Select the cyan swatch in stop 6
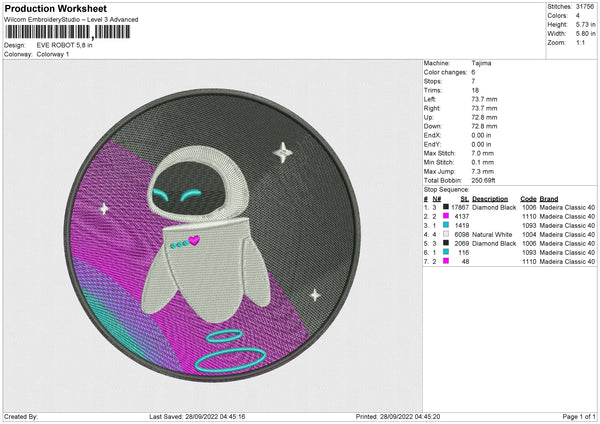Viewport: 600px width, 424px height. [x=444, y=252]
